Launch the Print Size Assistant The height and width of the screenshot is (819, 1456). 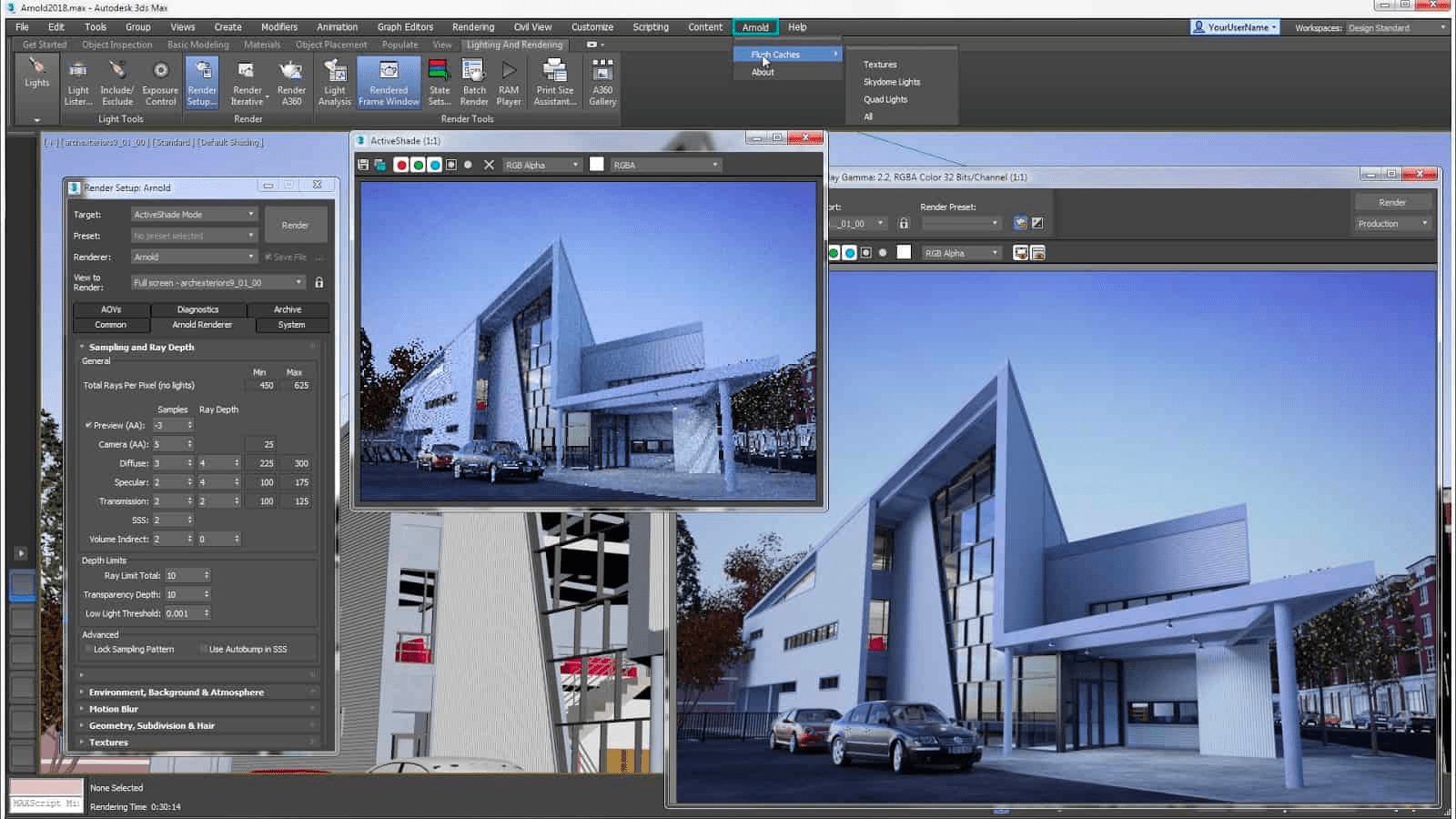pos(554,80)
